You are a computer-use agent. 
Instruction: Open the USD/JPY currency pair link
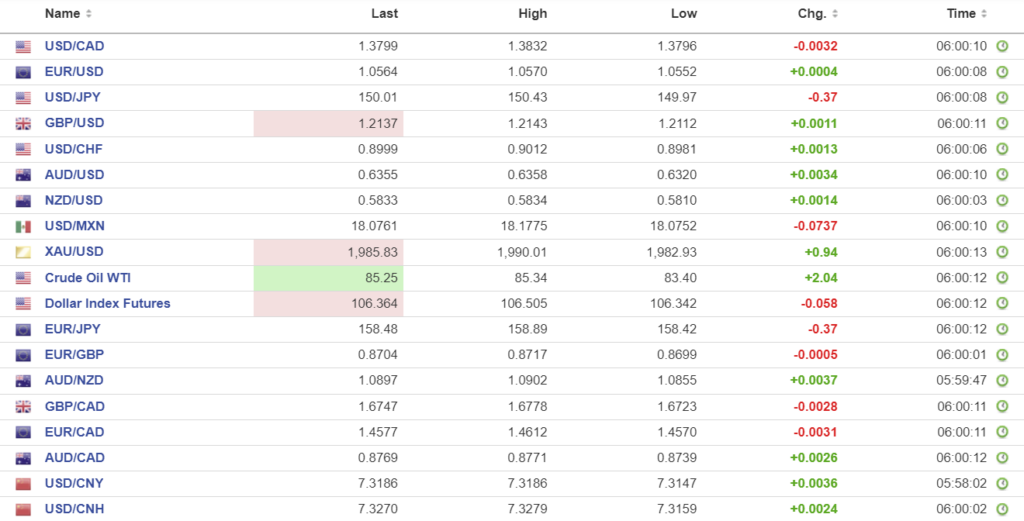[73, 97]
